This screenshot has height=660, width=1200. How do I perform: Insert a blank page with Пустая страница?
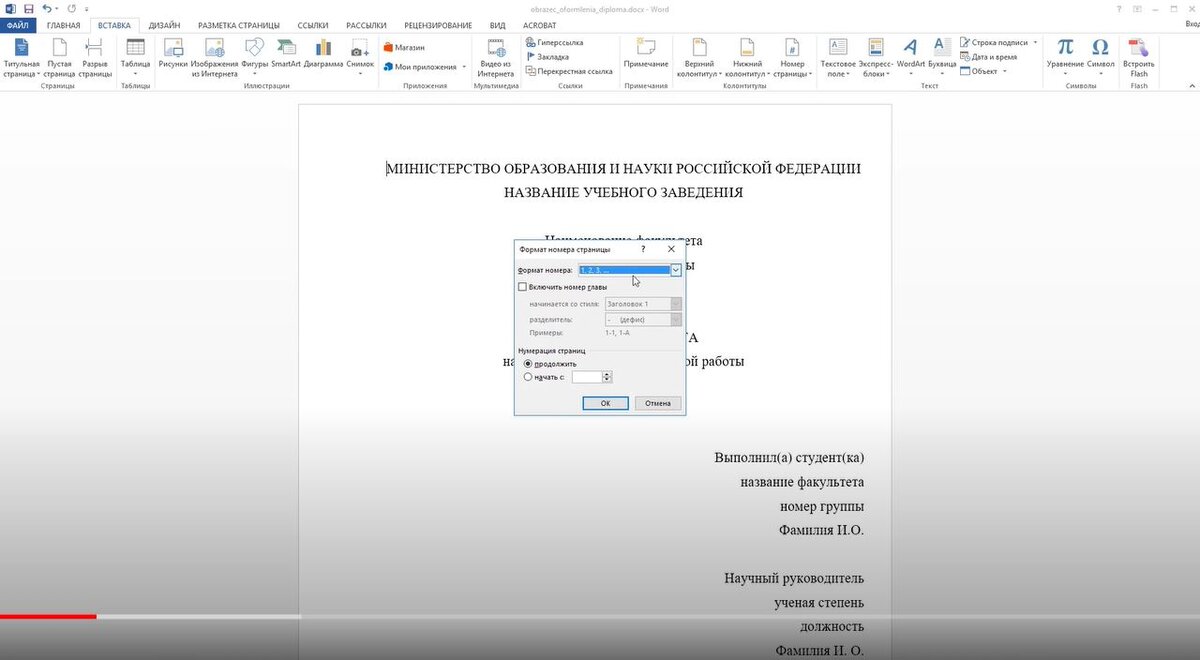tap(59, 58)
